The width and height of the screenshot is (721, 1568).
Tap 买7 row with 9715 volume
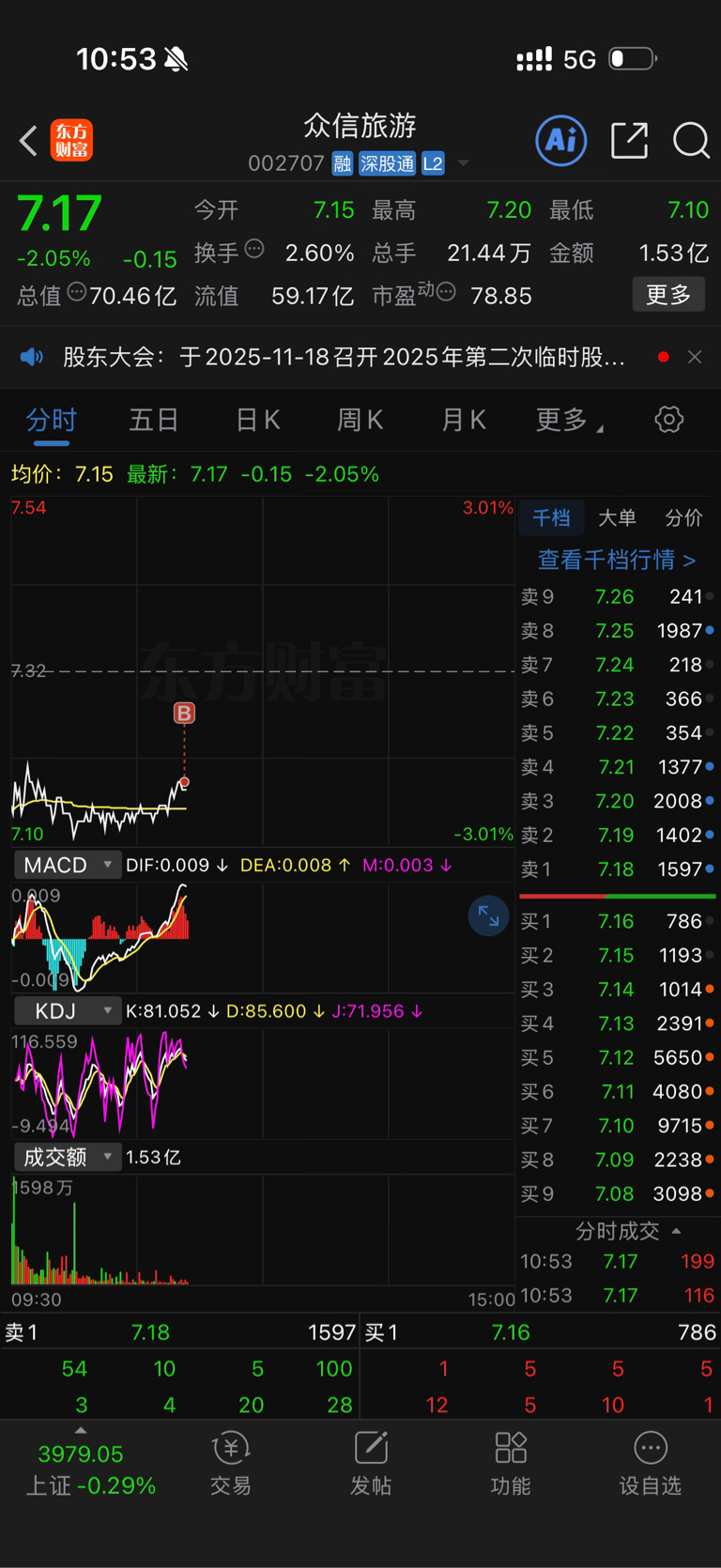[x=618, y=1126]
